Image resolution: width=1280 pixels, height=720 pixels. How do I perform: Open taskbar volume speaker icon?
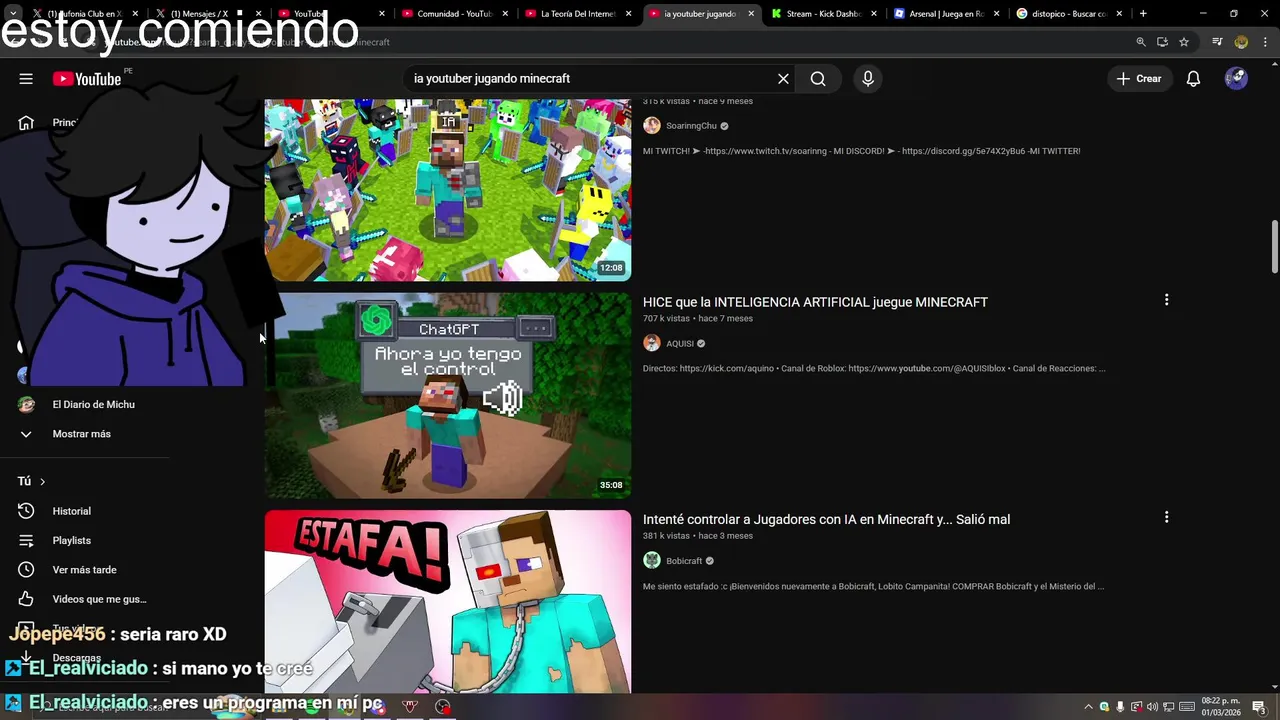click(1152, 707)
